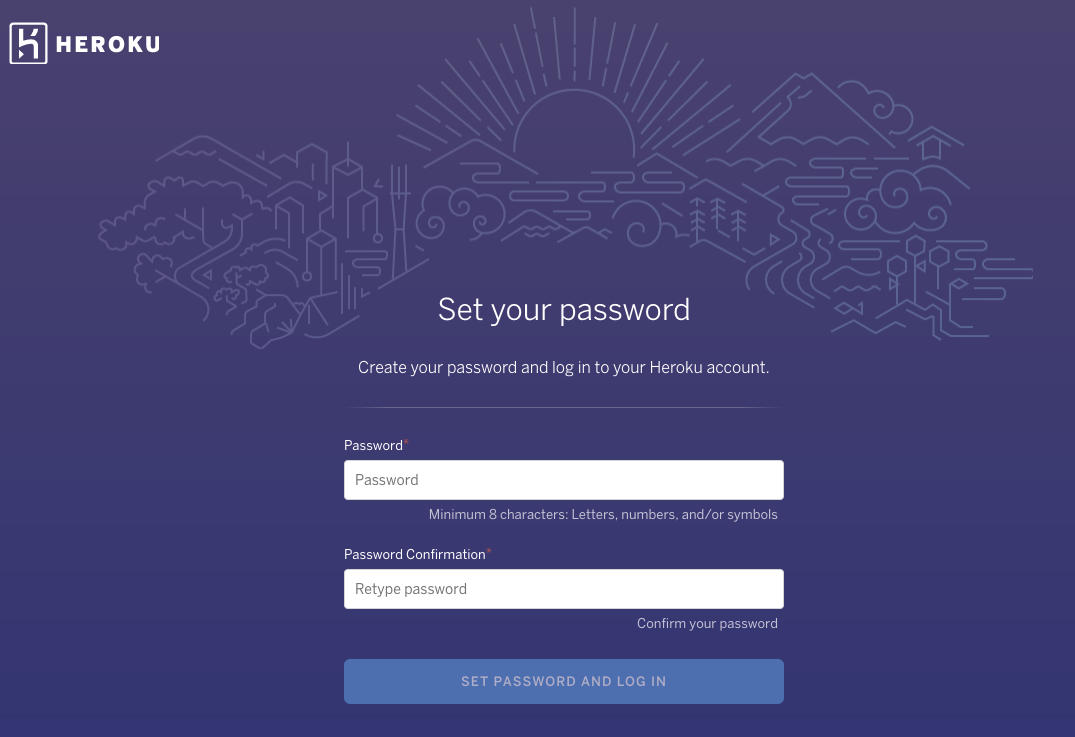Image resolution: width=1075 pixels, height=737 pixels.
Task: Click the small house illustration near mountain
Action: pyautogui.click(x=931, y=143)
